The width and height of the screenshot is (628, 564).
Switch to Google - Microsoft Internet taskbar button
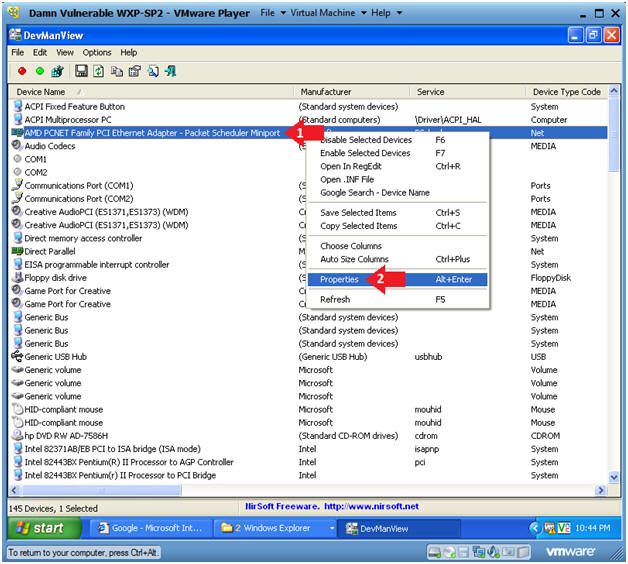(150, 528)
